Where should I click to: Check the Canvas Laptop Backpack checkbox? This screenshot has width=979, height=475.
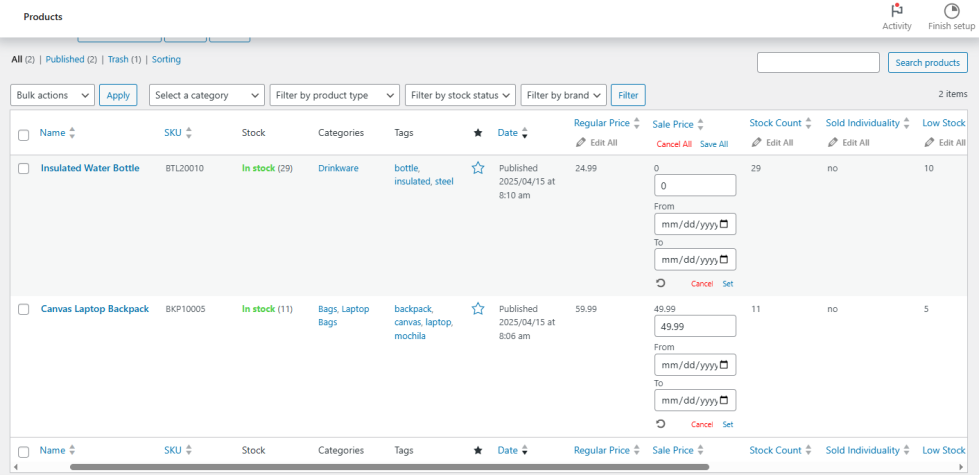point(24,310)
